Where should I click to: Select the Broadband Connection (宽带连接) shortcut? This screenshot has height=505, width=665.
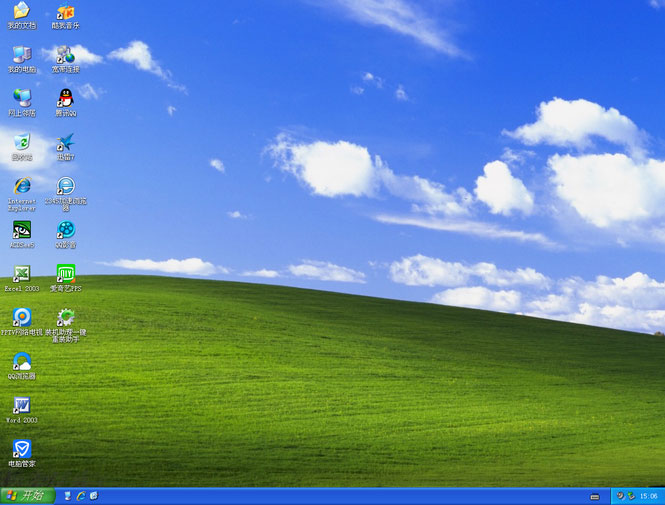[65, 59]
